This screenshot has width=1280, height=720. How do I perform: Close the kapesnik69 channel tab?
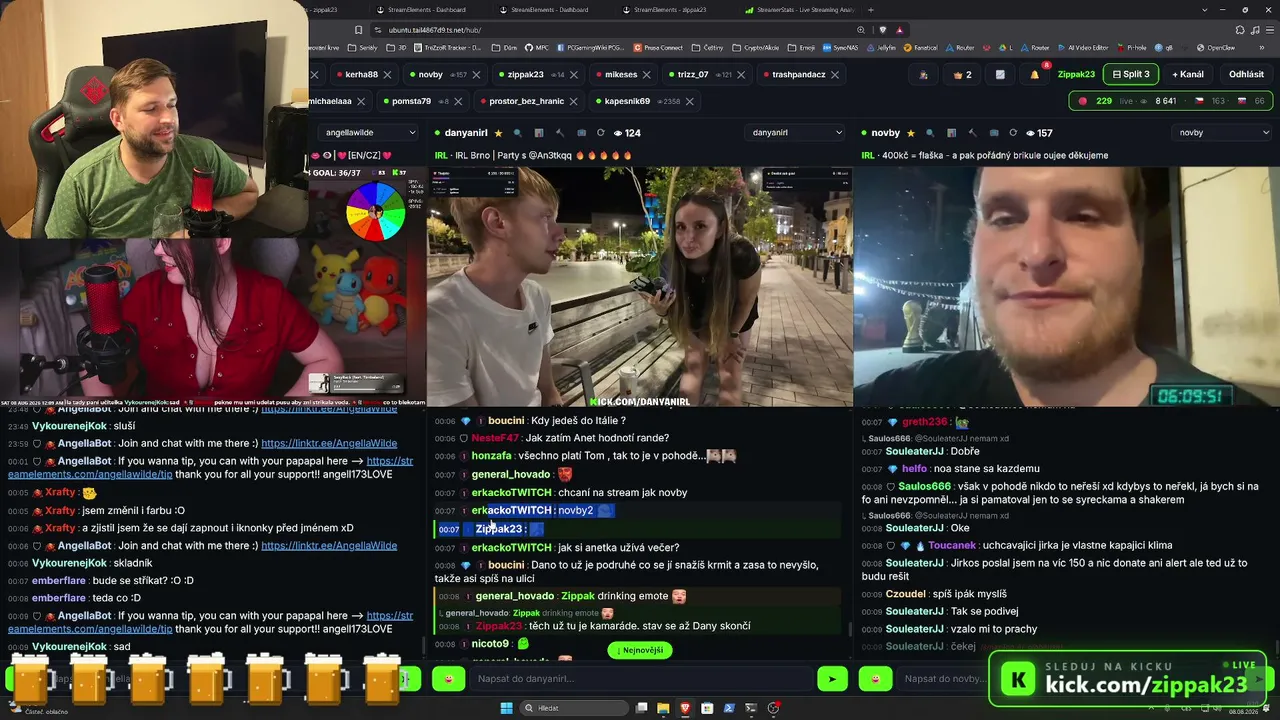(690, 101)
